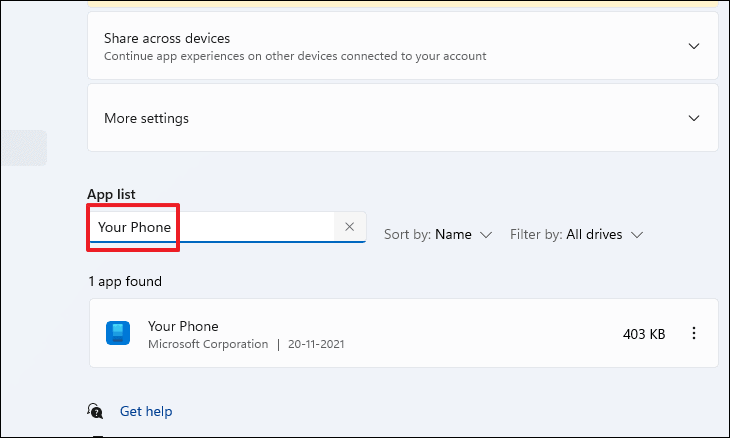The height and width of the screenshot is (438, 730).
Task: Select the Your Phone app name in results
Action: (183, 326)
